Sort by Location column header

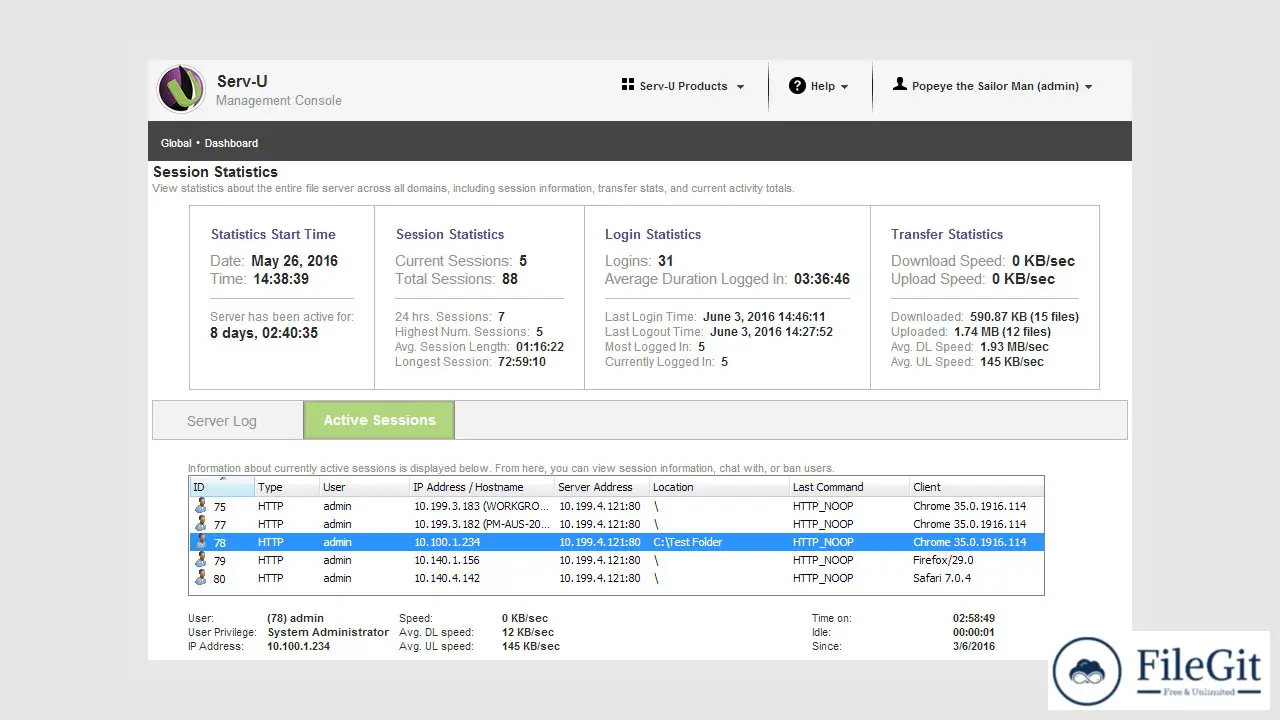[718, 487]
